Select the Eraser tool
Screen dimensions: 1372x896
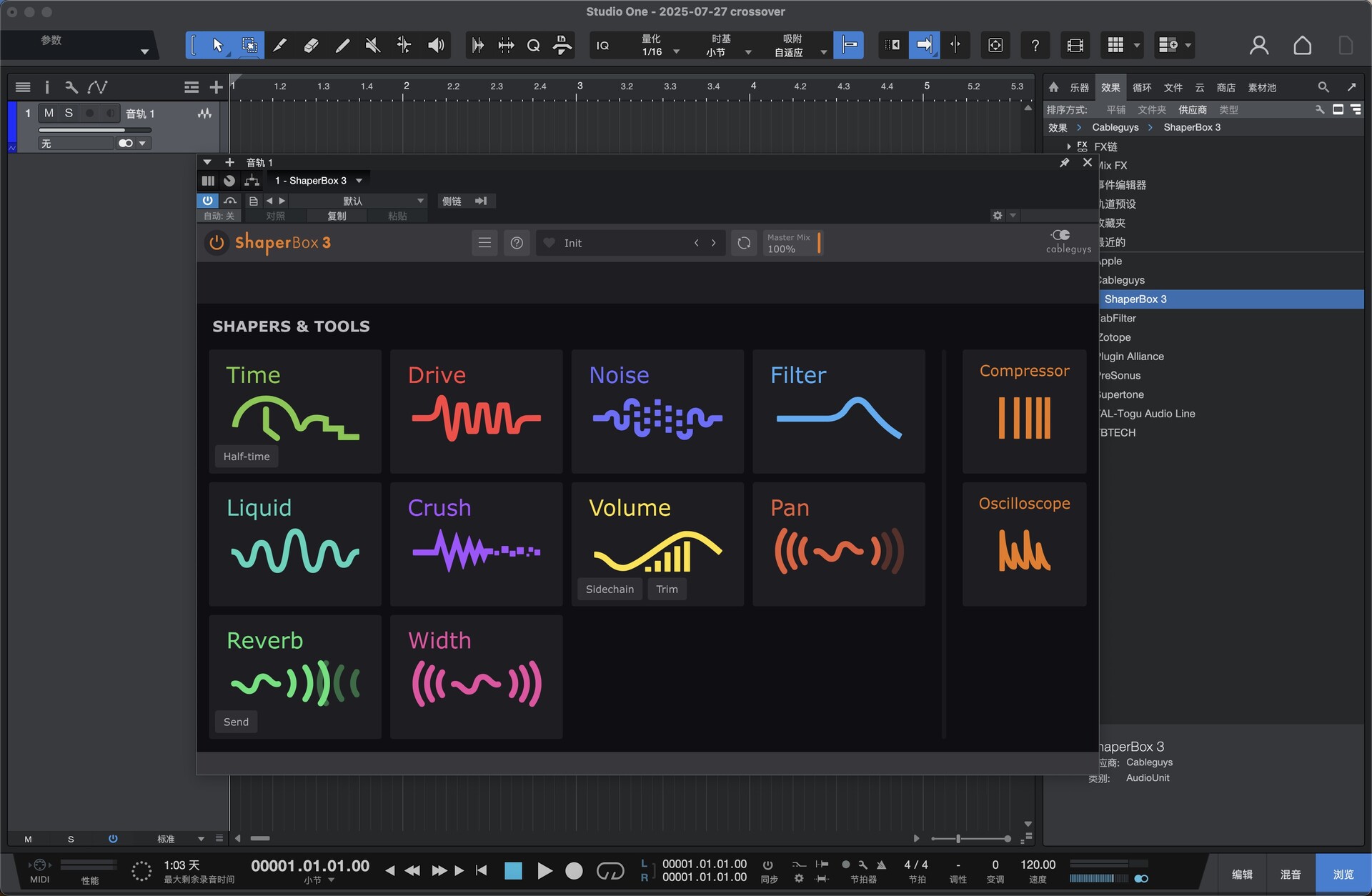click(311, 46)
